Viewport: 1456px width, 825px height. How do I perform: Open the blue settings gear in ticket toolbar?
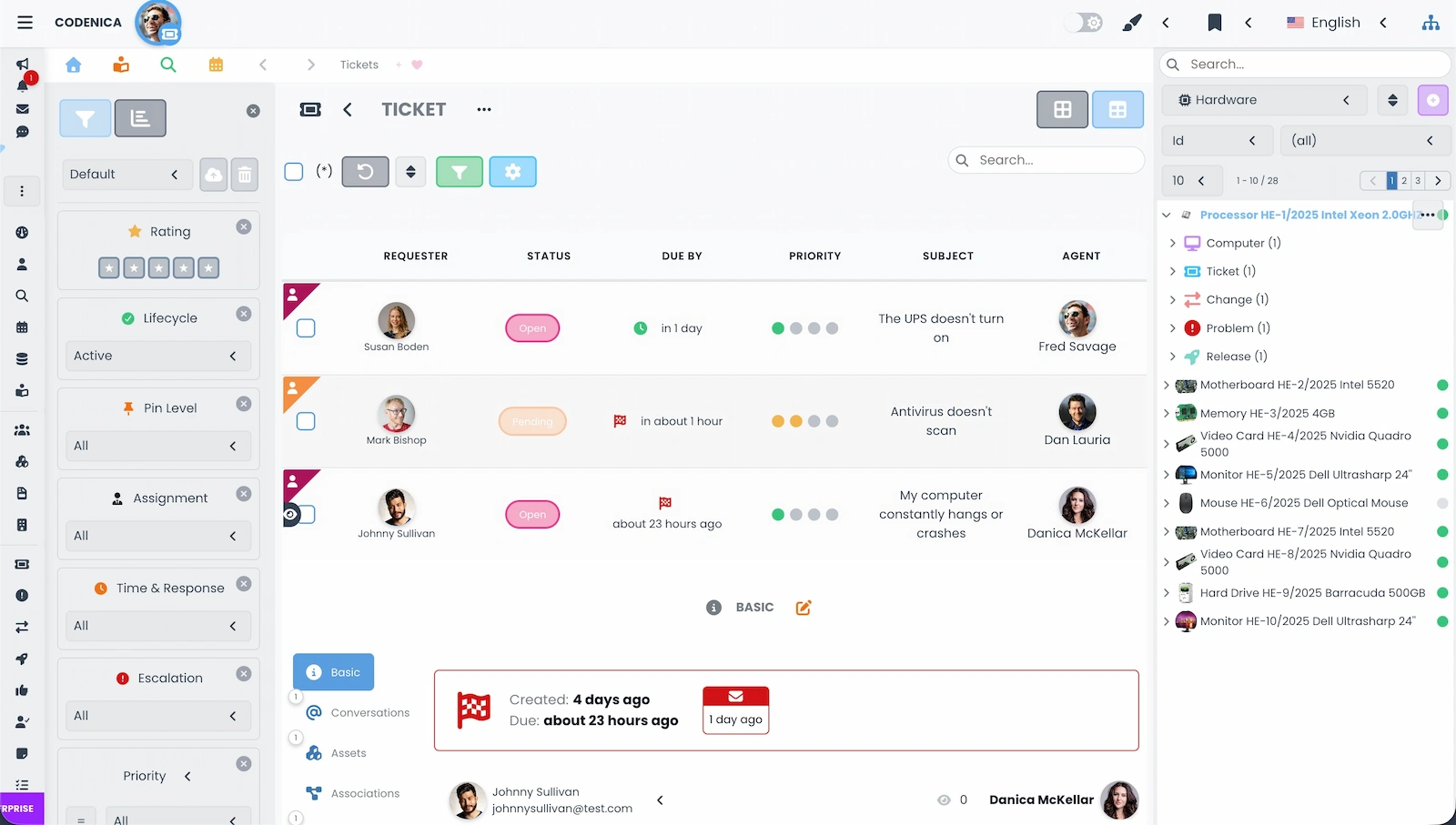point(512,172)
